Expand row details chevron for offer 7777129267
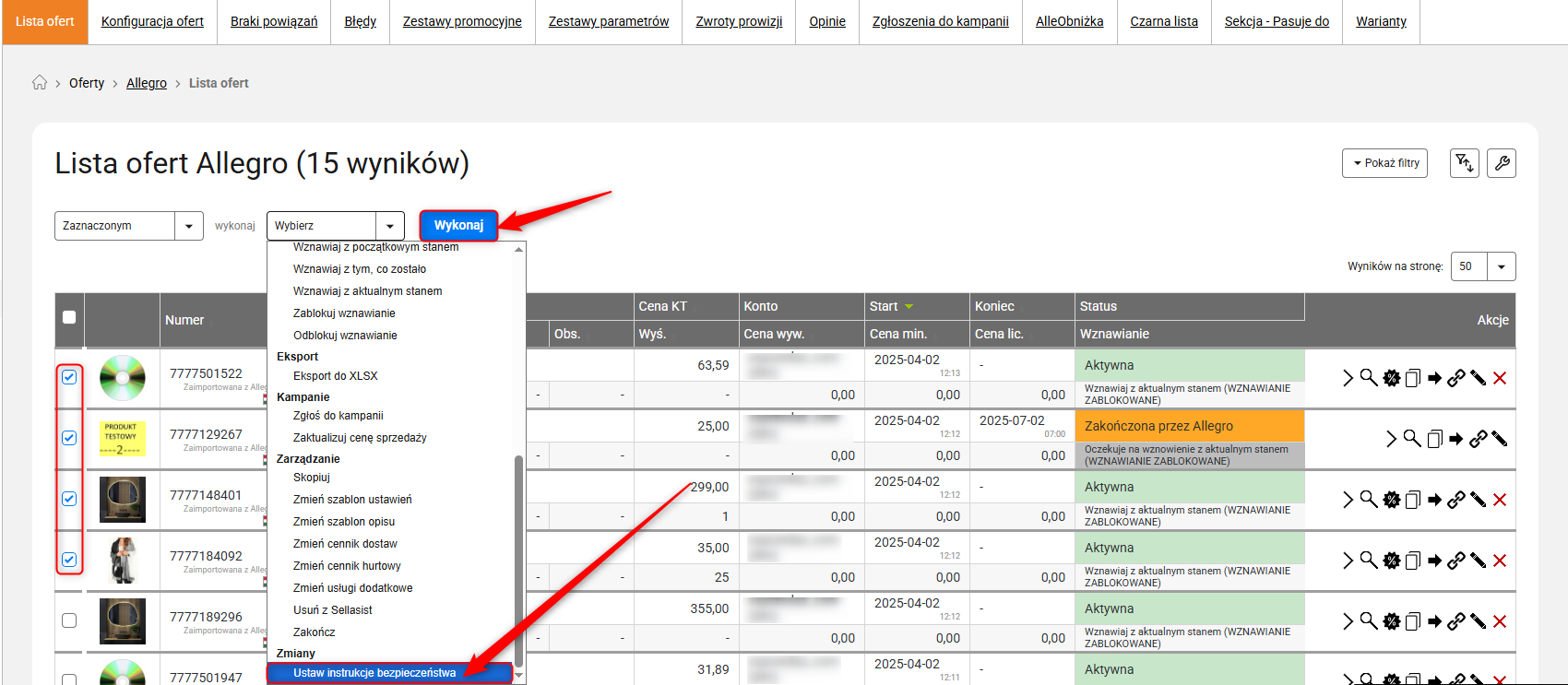 click(1391, 439)
